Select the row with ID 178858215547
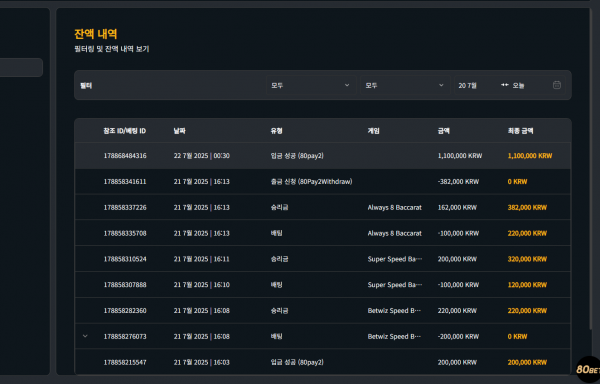The height and width of the screenshot is (384, 600). tap(323, 362)
